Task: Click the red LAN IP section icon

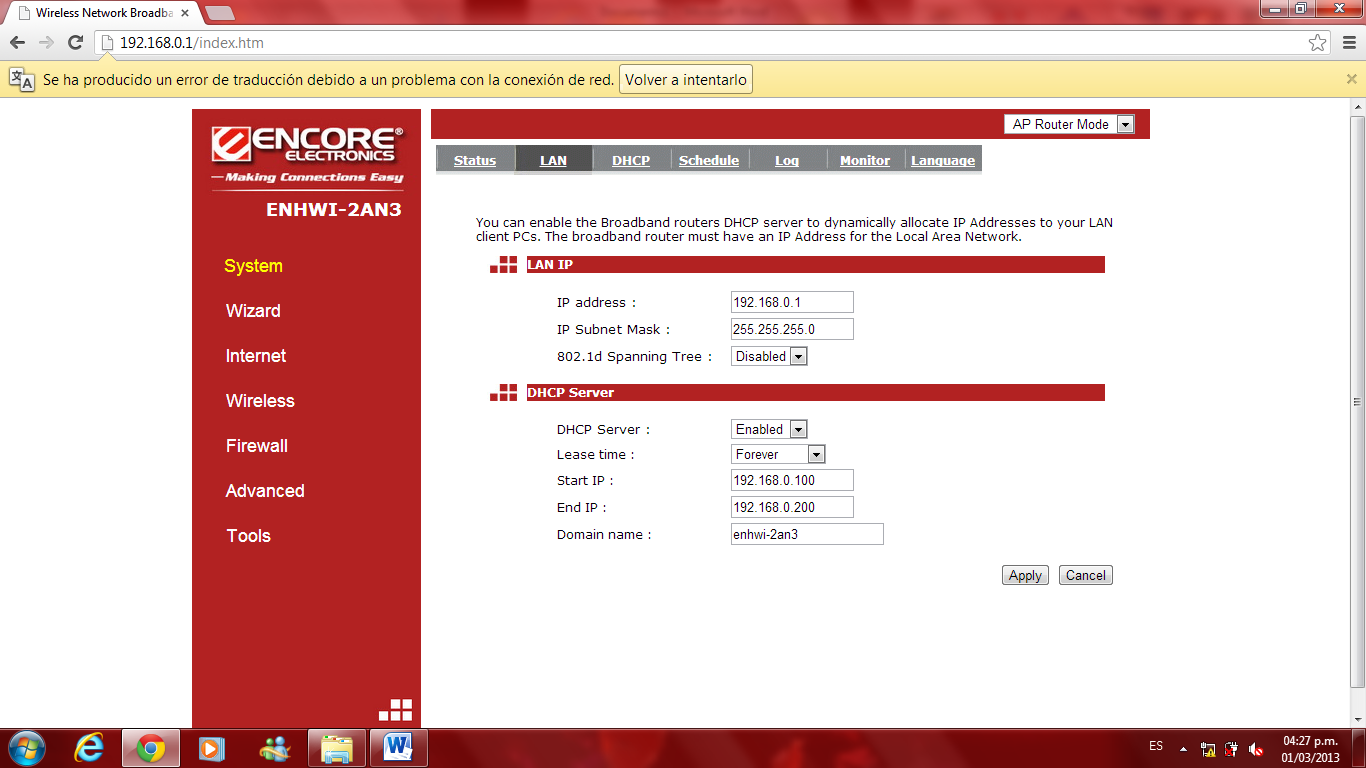Action: click(503, 264)
